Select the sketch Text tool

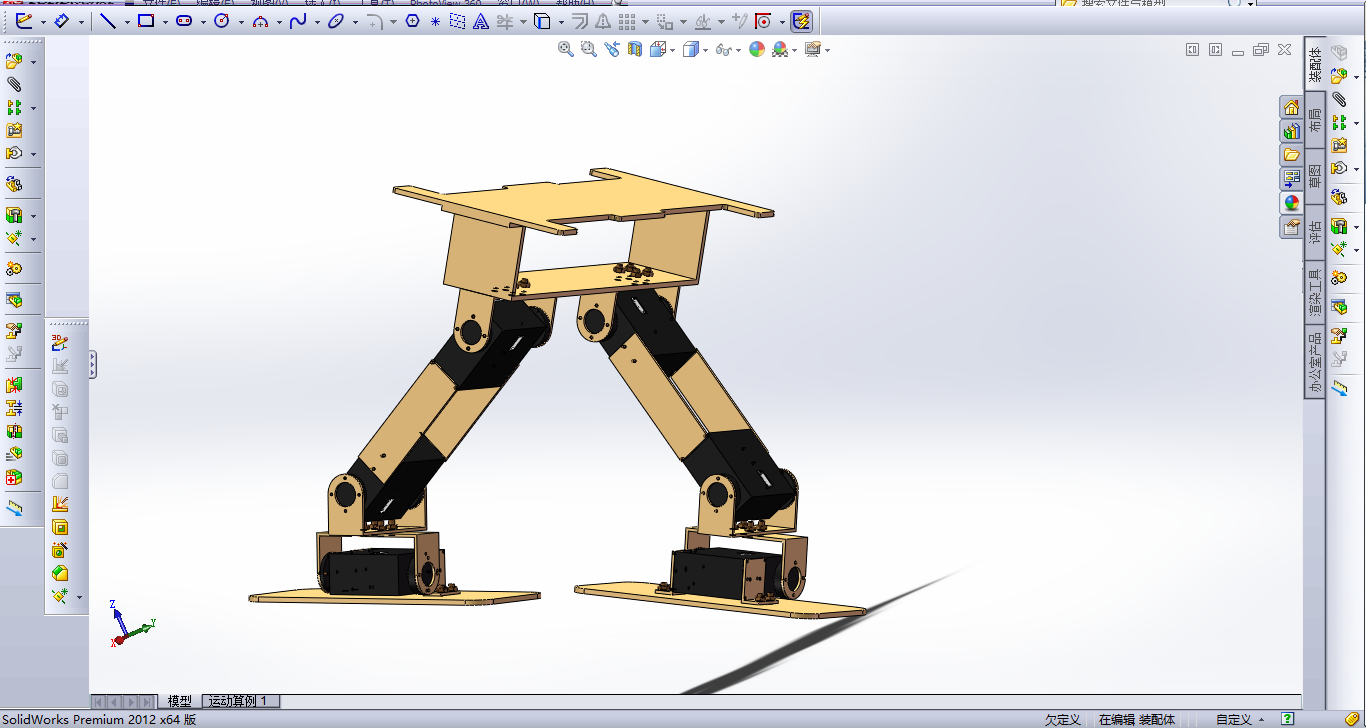point(481,21)
